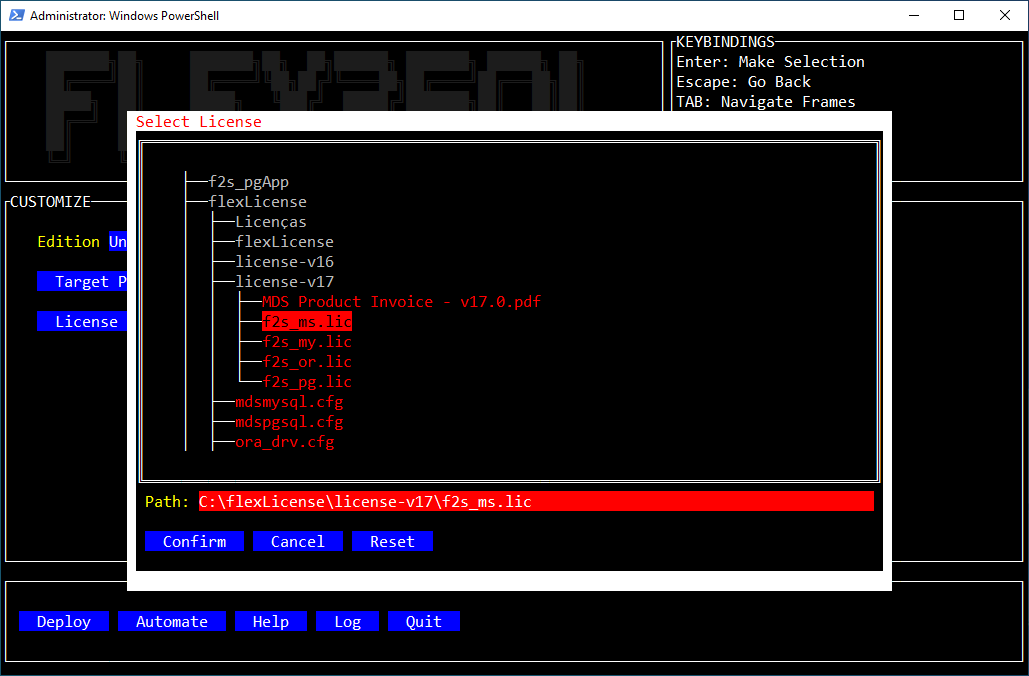This screenshot has height=676, width=1029.
Task: Confirm the selected license path
Action: pos(194,541)
